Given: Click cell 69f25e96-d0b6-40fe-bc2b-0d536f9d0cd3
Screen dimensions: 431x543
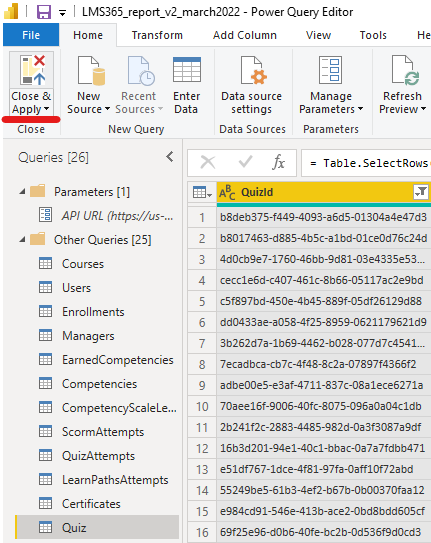Looking at the screenshot, I should [324, 532].
